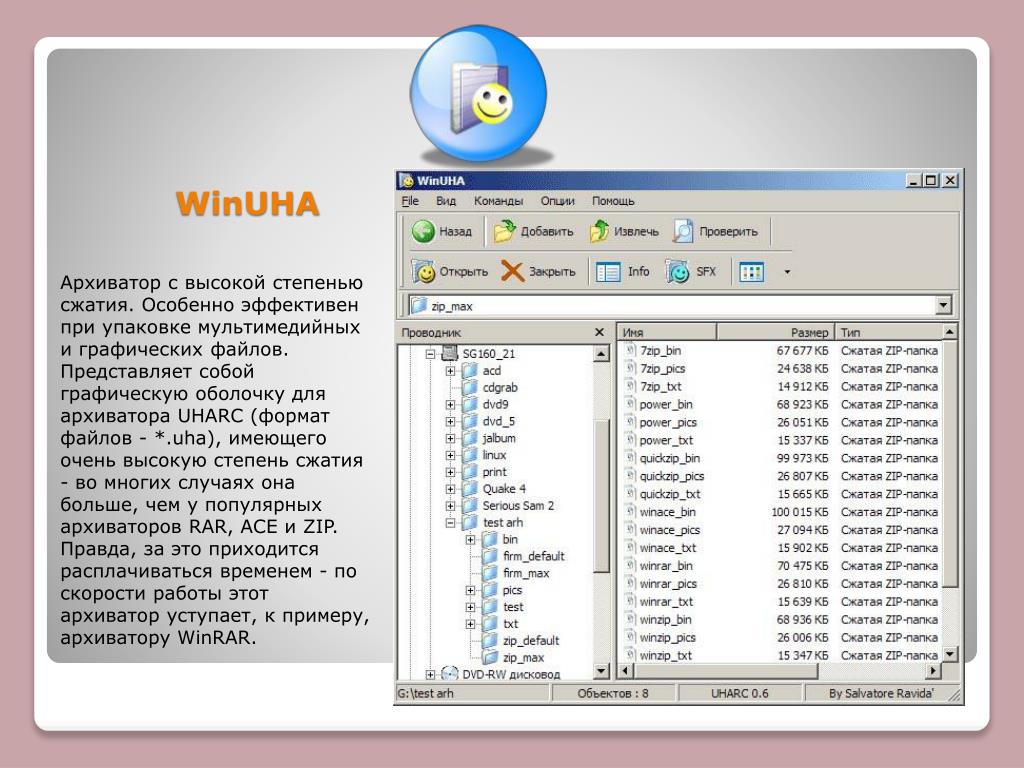The width and height of the screenshot is (1024, 768).
Task: Click the winzip_bin file icon
Action: click(x=630, y=620)
